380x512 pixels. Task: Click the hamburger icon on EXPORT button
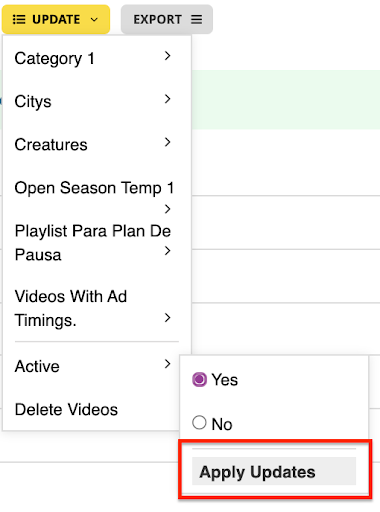[196, 19]
